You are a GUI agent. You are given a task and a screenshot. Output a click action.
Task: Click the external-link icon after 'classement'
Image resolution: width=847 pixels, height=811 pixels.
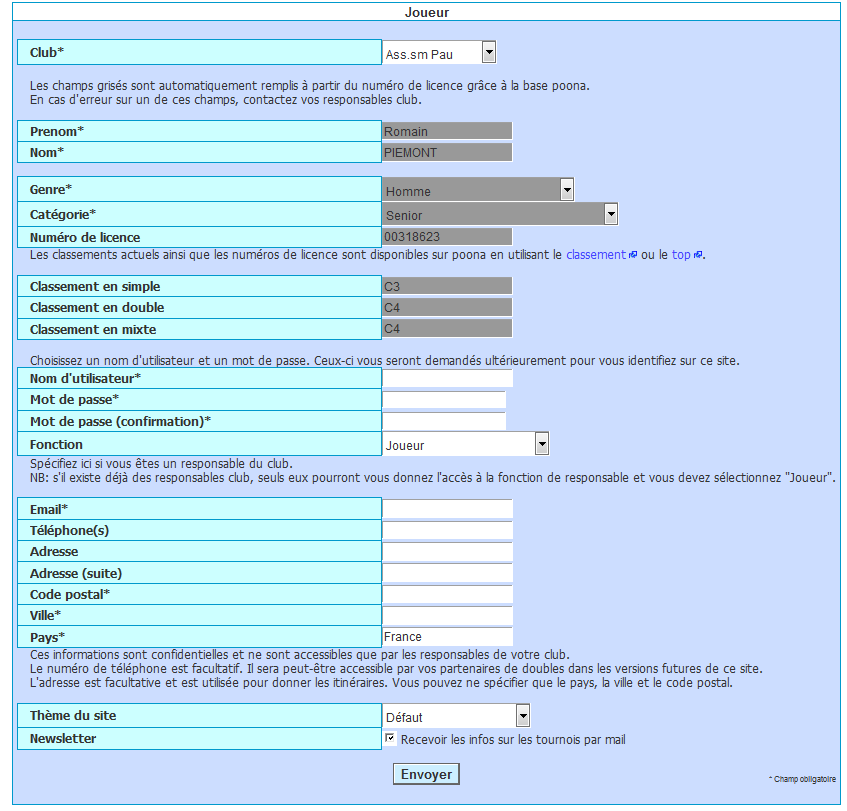pos(633,255)
